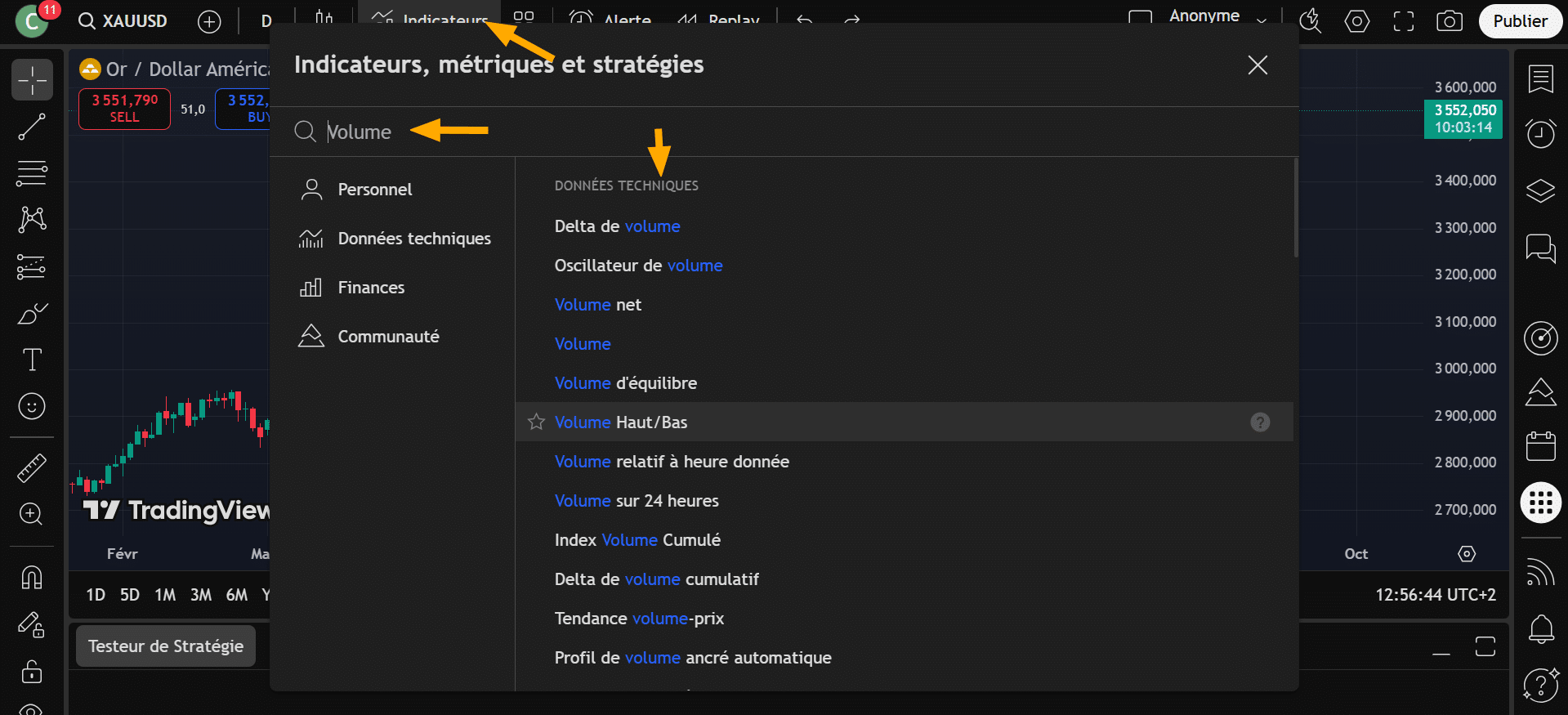
Task: Expand the Anonyme layout dropdown arrow
Action: click(x=1262, y=20)
